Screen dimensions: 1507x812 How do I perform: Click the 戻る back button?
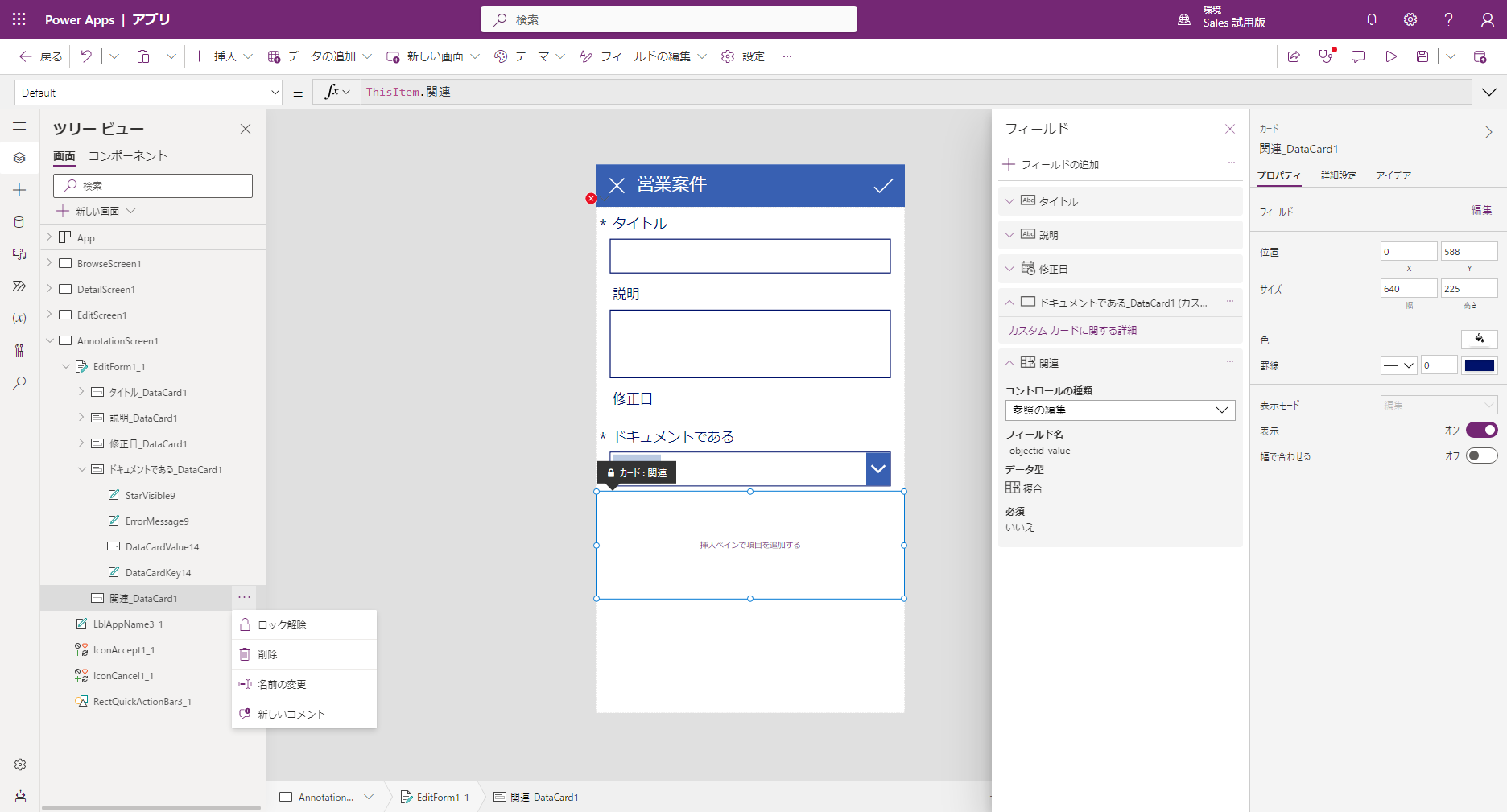point(40,56)
